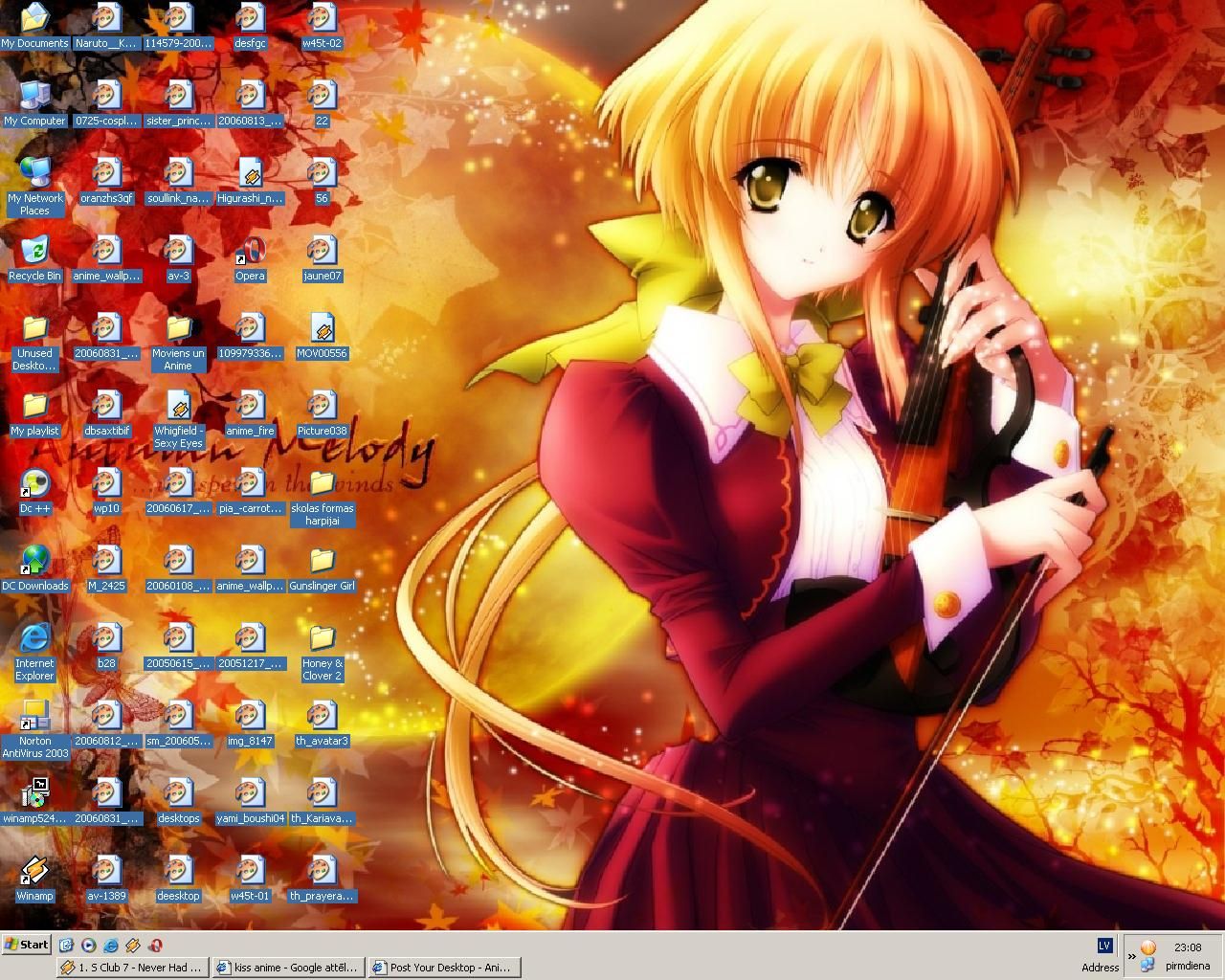
Task: Open the My Documents desktop icon
Action: coord(34,26)
